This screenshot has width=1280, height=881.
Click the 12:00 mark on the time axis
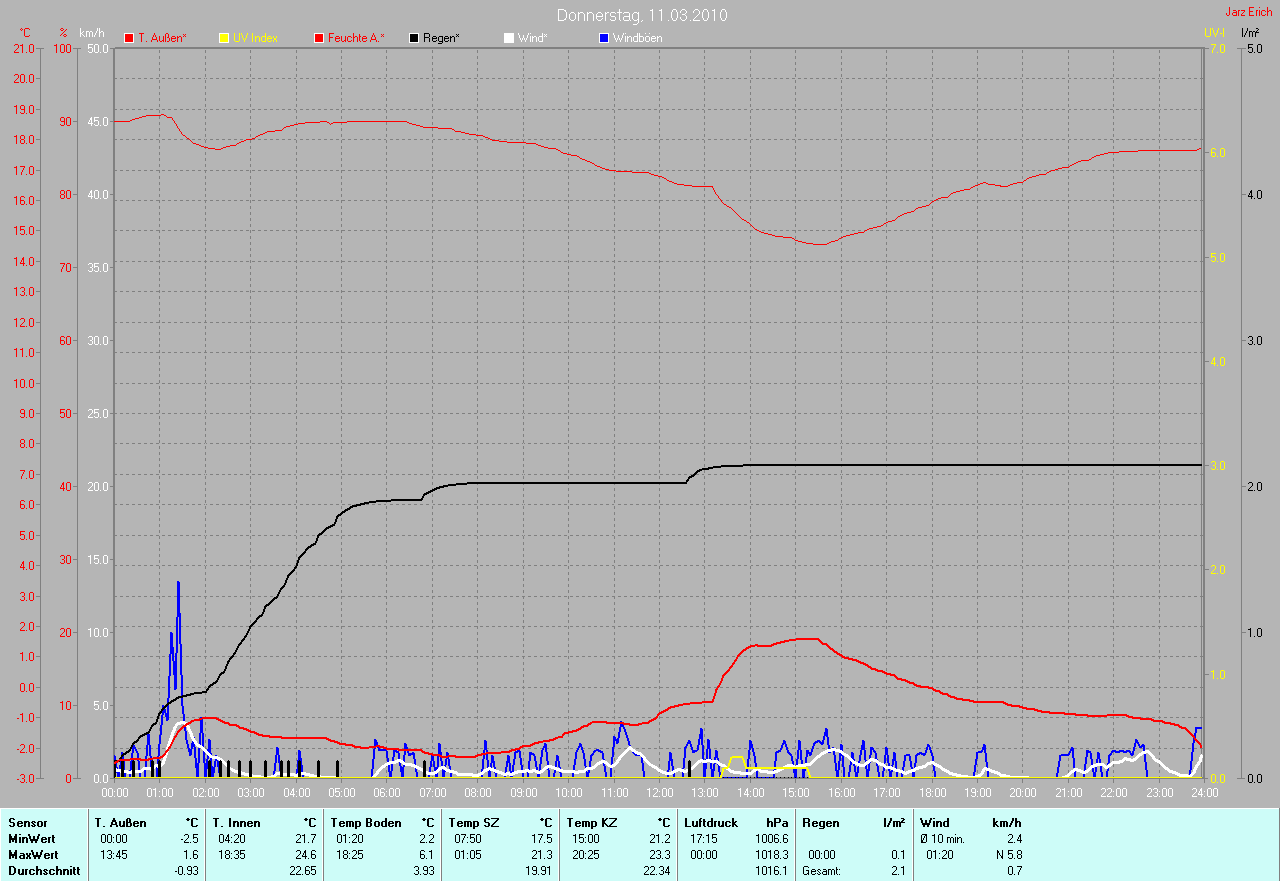click(659, 793)
